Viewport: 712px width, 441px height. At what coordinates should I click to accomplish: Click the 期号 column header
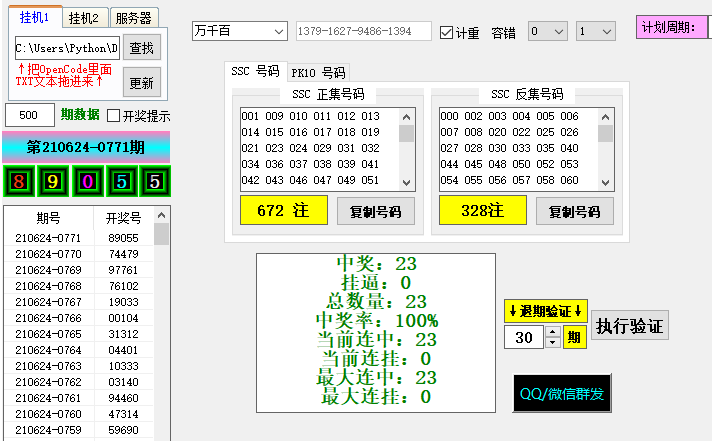point(49,218)
